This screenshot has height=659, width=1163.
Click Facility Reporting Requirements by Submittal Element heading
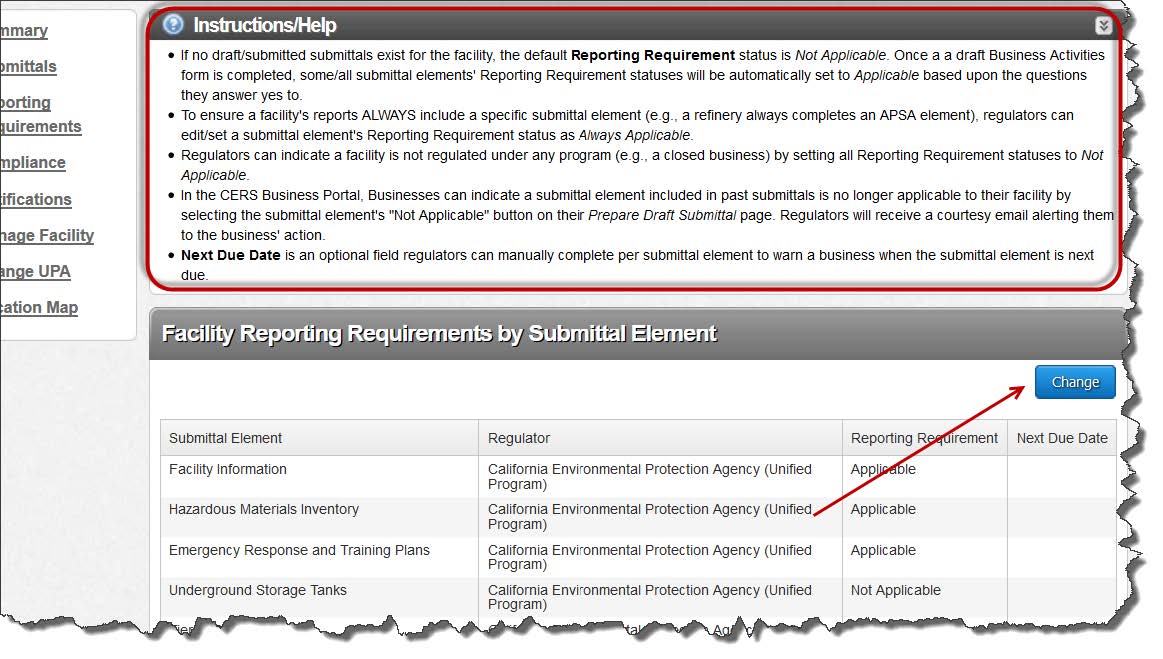(x=439, y=333)
